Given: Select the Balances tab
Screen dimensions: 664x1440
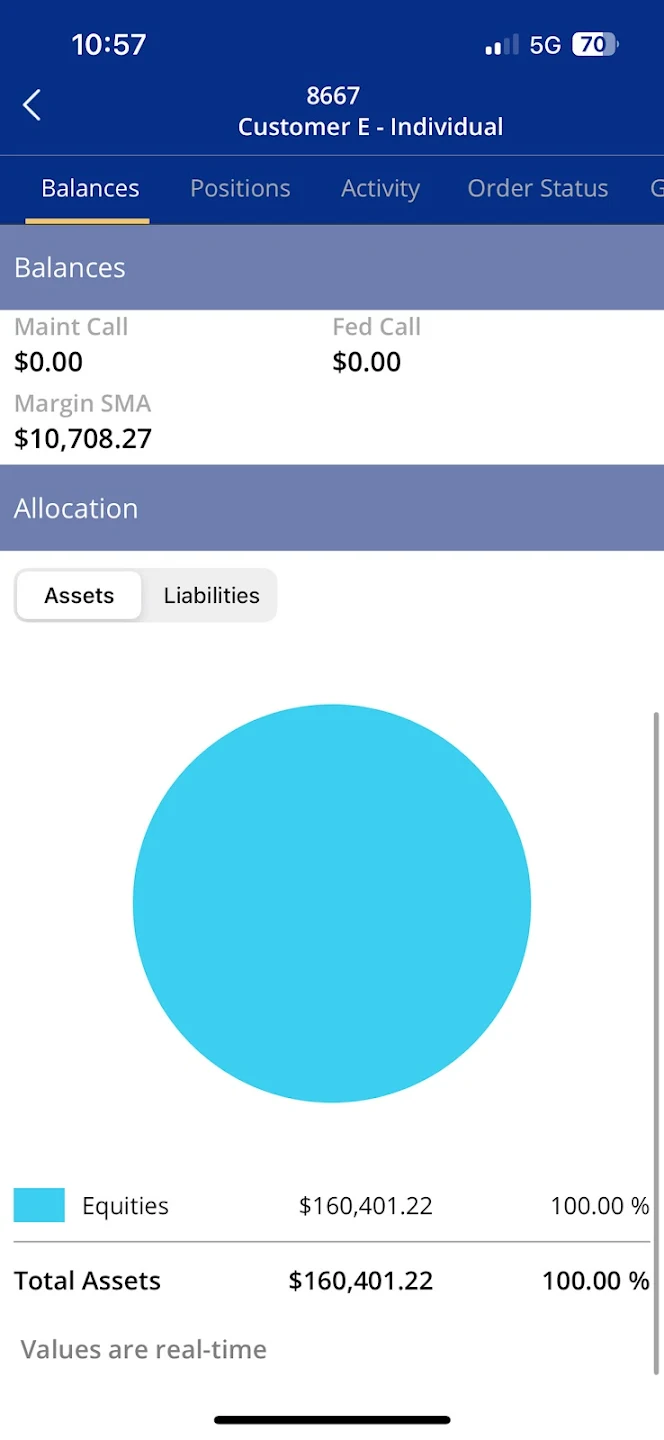Looking at the screenshot, I should (89, 188).
